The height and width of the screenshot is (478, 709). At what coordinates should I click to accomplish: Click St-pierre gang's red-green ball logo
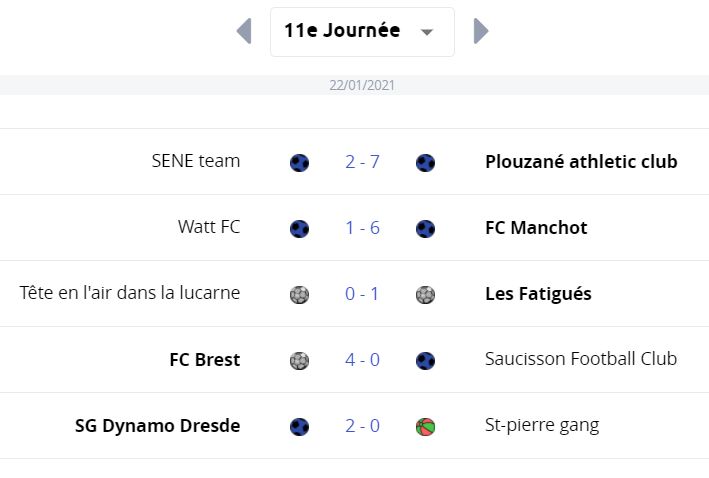[425, 426]
